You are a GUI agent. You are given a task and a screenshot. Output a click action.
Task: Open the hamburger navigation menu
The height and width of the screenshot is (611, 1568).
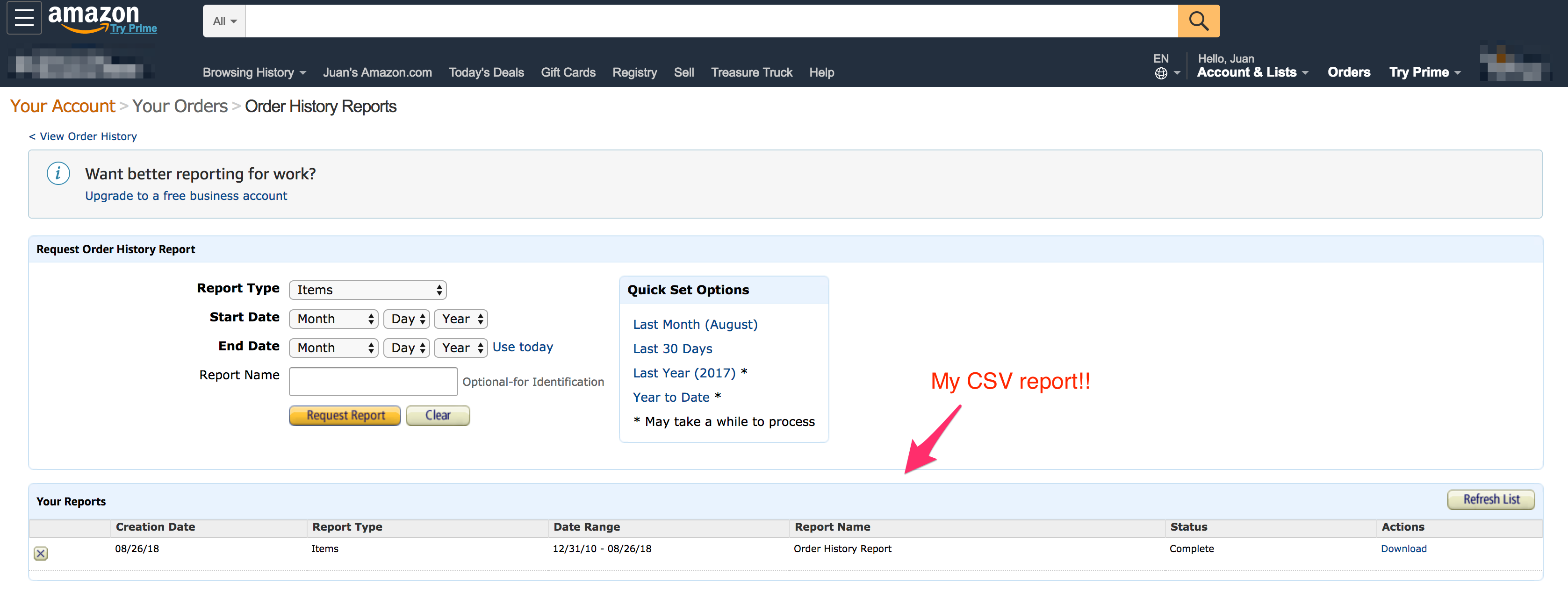(x=24, y=18)
